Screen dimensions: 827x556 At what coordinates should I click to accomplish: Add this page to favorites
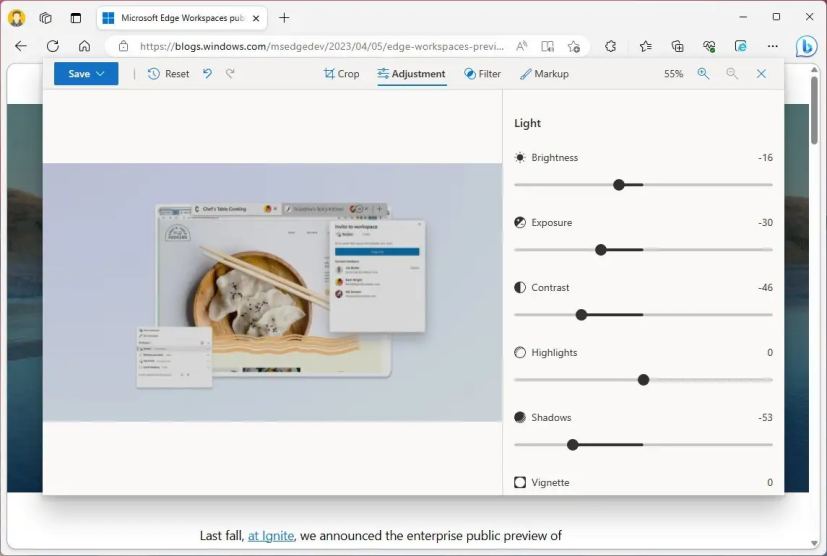point(574,46)
